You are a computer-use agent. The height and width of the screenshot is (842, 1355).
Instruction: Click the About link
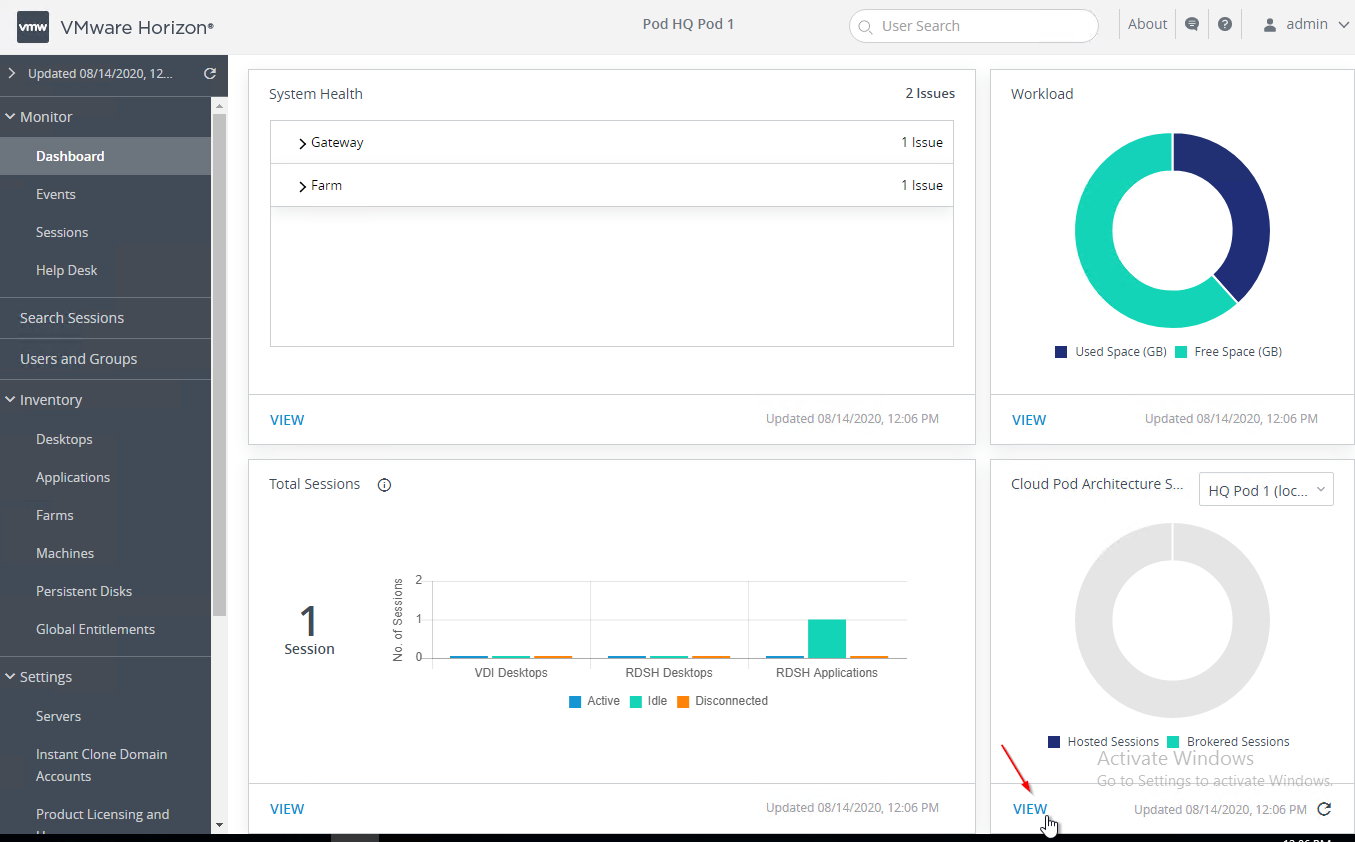click(1147, 25)
